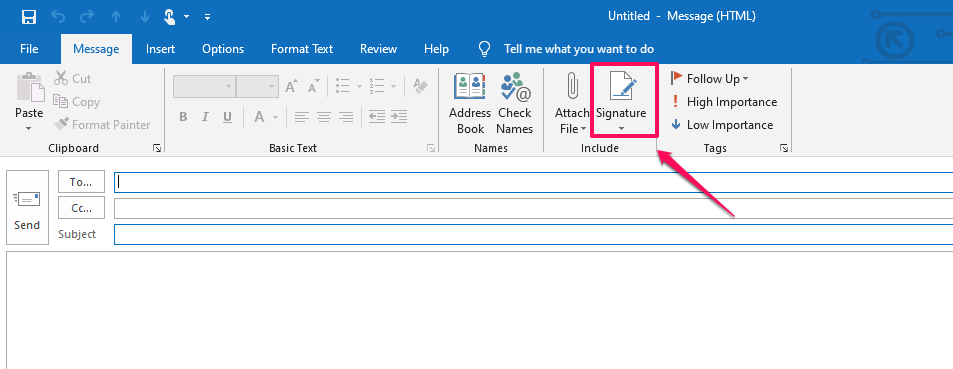The height and width of the screenshot is (369, 953).
Task: Click the Tell me what you want to do box
Action: click(579, 49)
